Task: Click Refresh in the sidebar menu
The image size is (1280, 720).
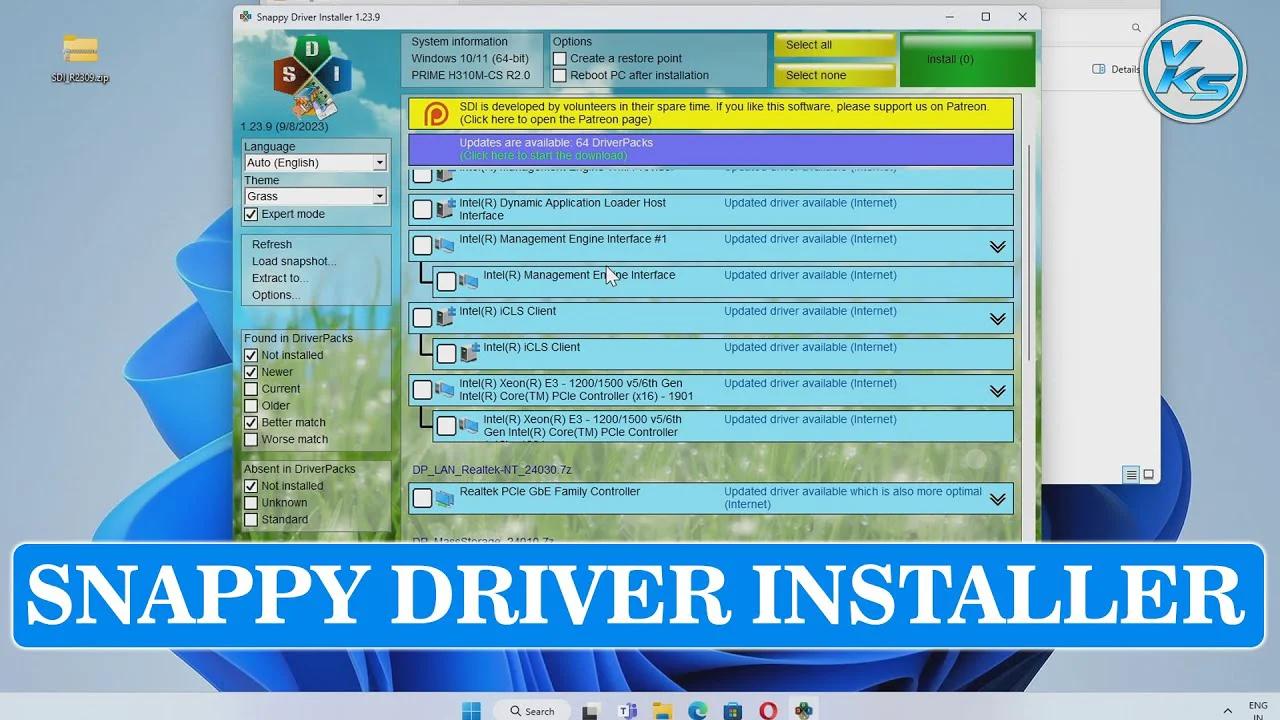Action: [x=272, y=244]
